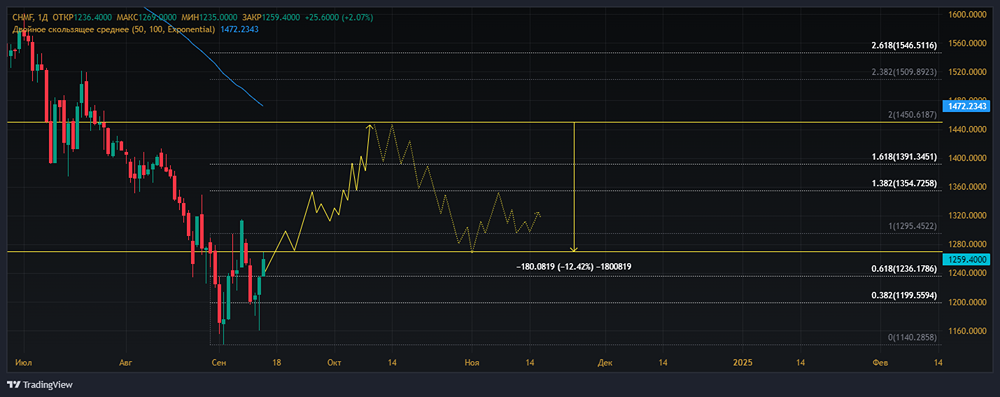Click the Фев date on time axis
The width and height of the screenshot is (1000, 397).
[880, 363]
